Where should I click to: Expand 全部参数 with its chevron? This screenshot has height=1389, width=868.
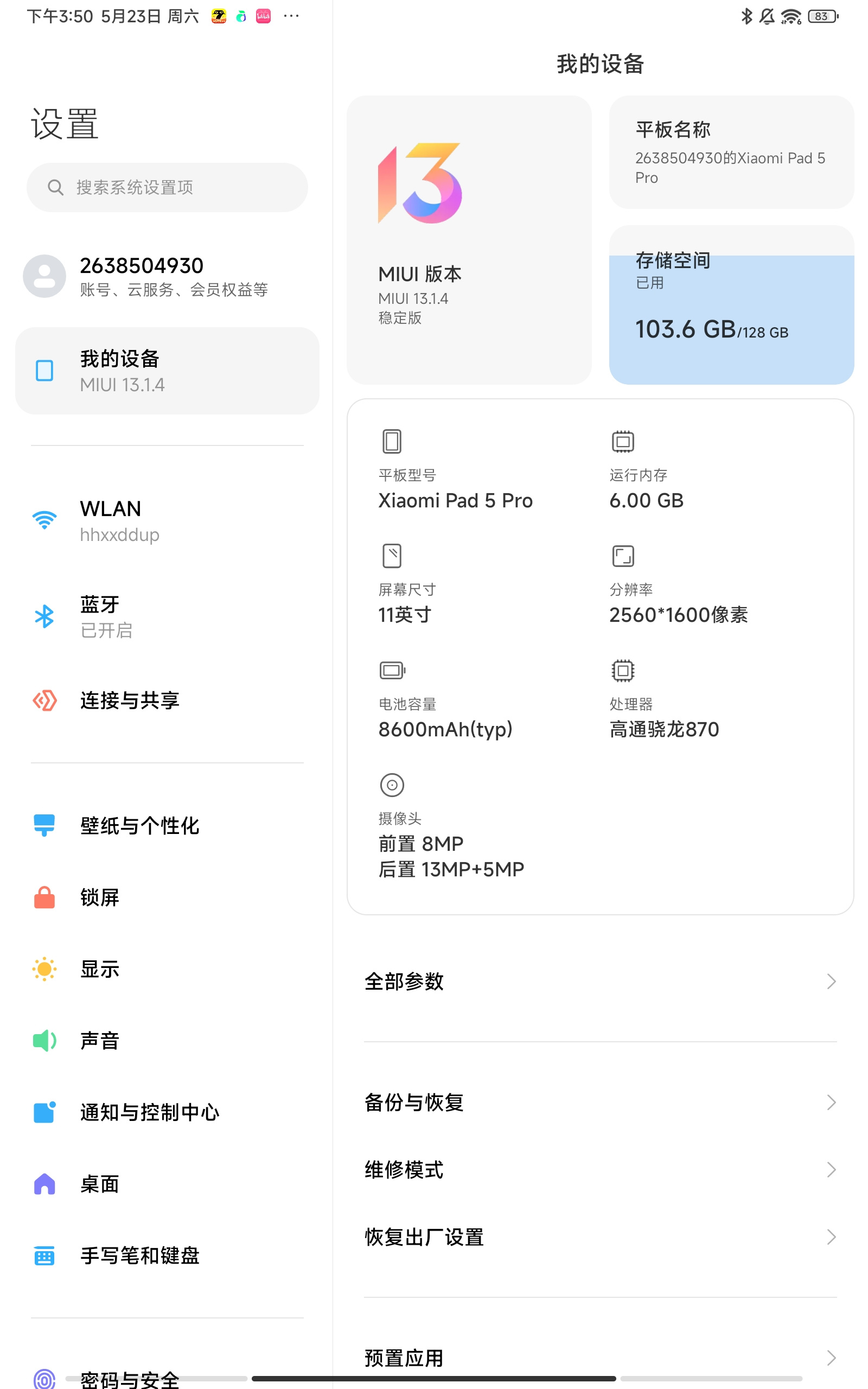tap(831, 982)
